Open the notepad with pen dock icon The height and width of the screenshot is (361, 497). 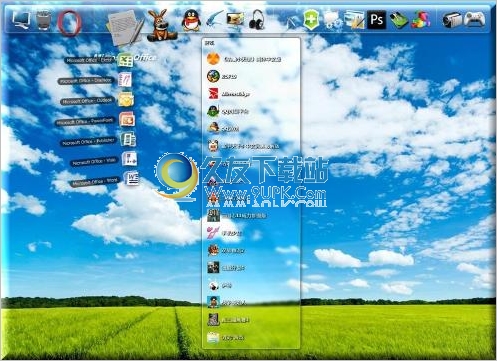coord(125,27)
